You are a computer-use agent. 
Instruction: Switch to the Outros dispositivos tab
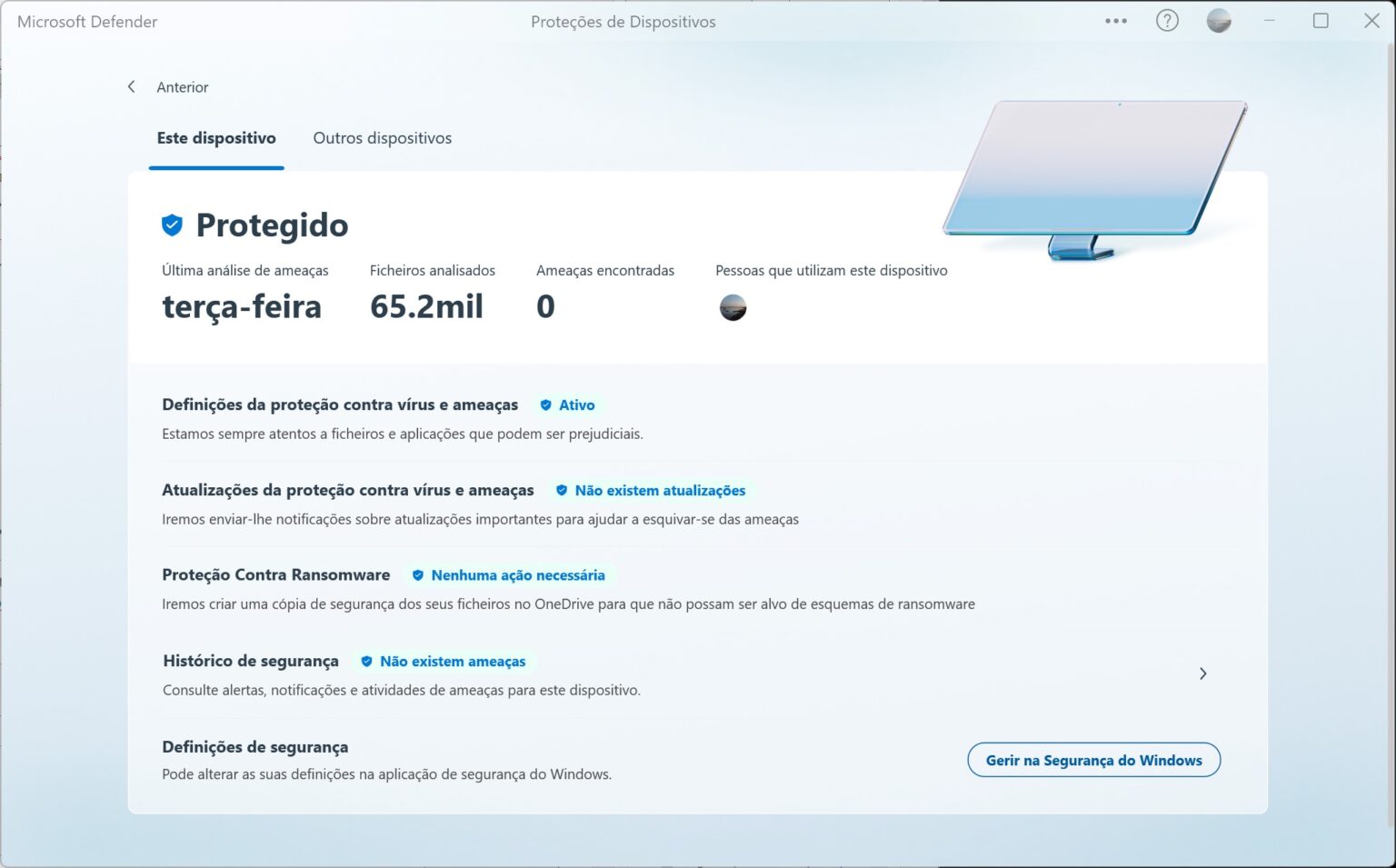coord(382,138)
